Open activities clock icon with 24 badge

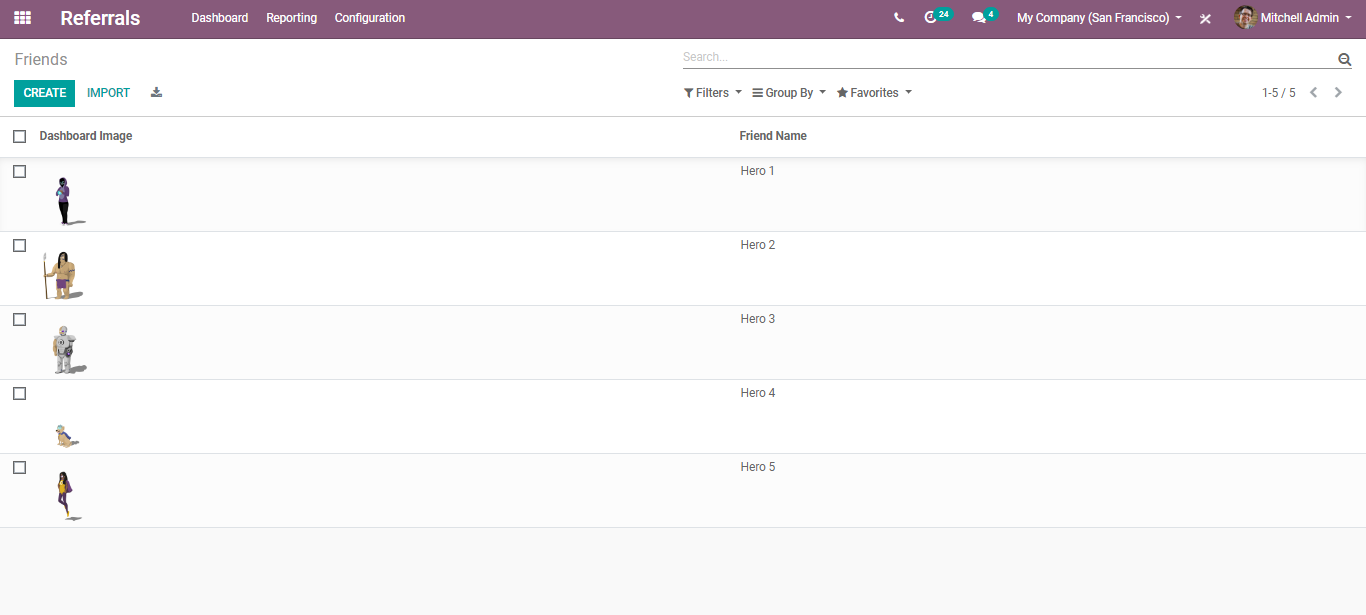click(937, 17)
